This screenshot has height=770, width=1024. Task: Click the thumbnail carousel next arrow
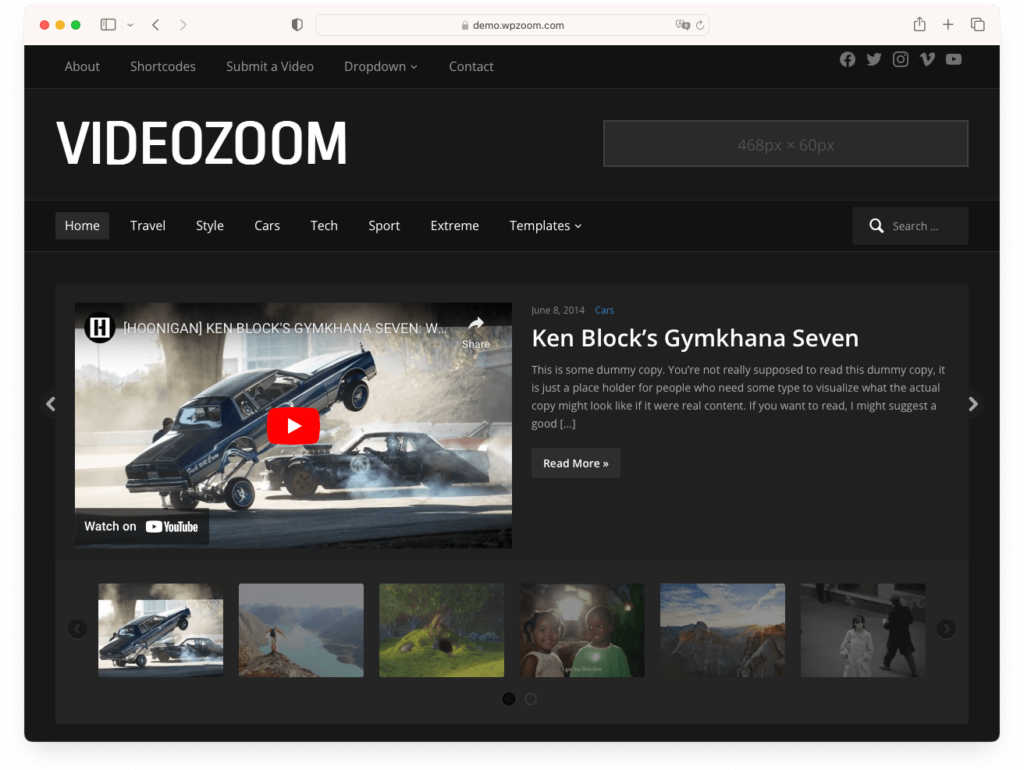pos(946,629)
